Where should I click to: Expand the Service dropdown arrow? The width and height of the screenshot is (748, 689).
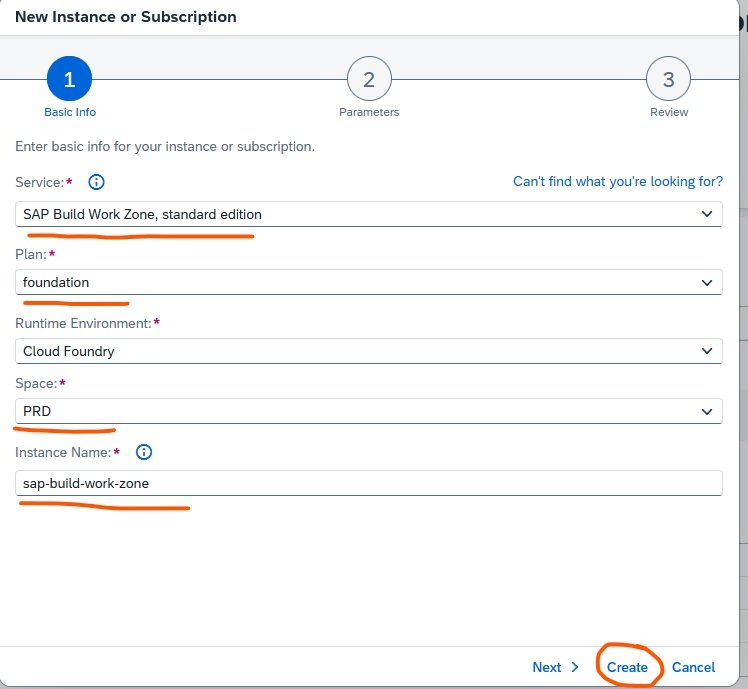pos(708,214)
